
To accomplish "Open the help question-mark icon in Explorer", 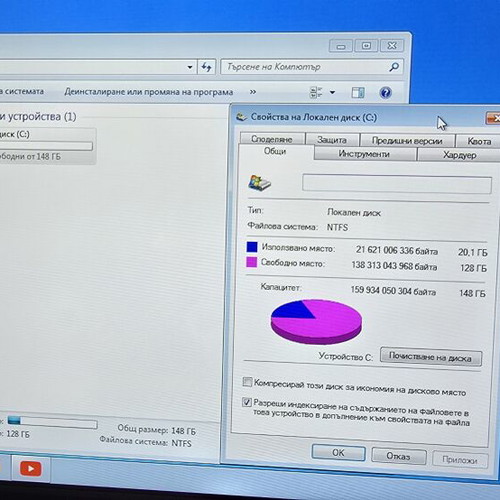I will pyautogui.click(x=385, y=93).
